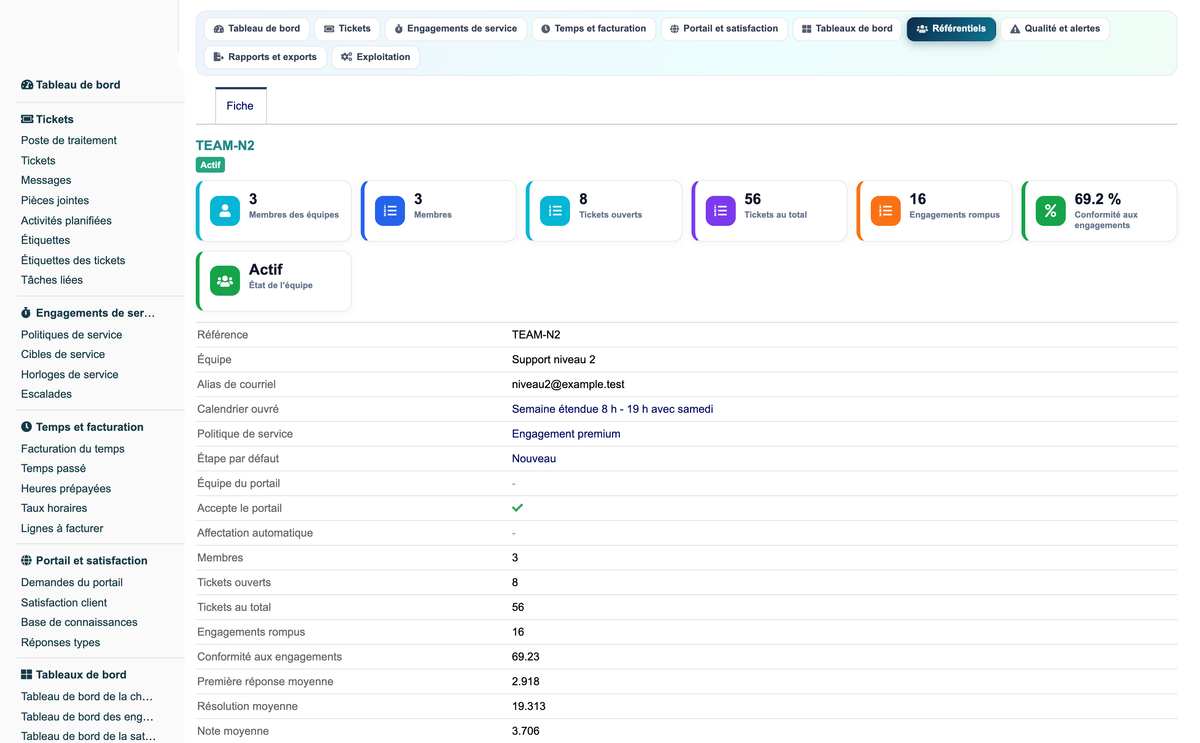
Task: Select the Référentiels top menu
Action: click(951, 29)
